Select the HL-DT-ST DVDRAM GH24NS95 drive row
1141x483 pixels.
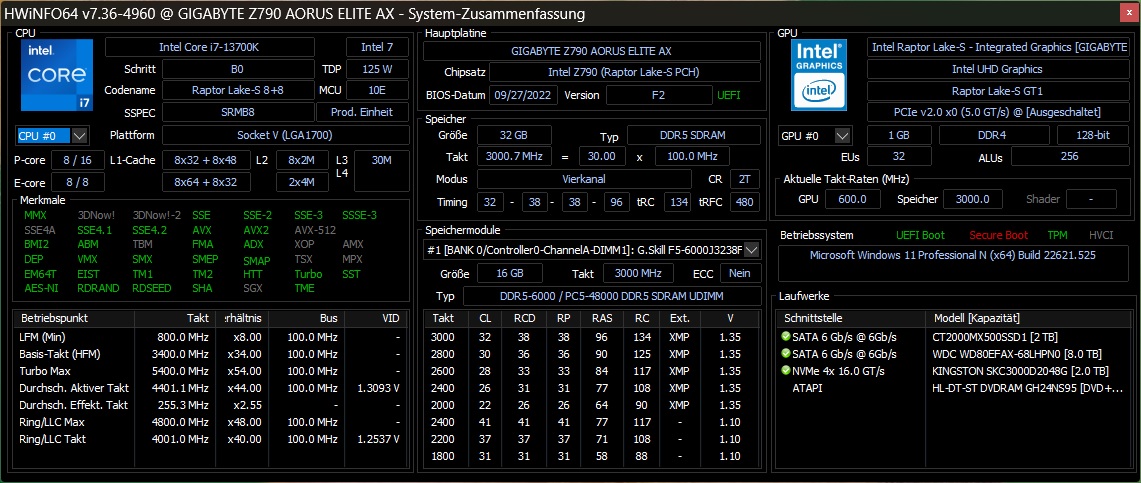point(955,388)
